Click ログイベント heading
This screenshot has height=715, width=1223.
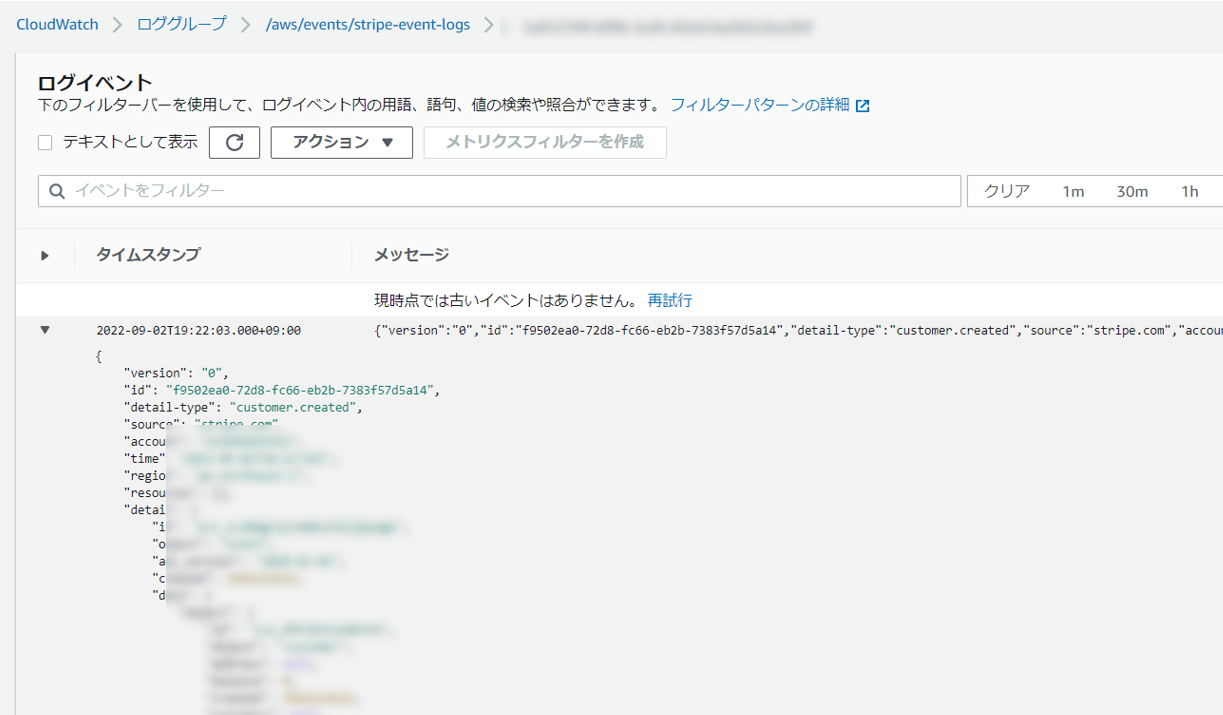(x=95, y=82)
